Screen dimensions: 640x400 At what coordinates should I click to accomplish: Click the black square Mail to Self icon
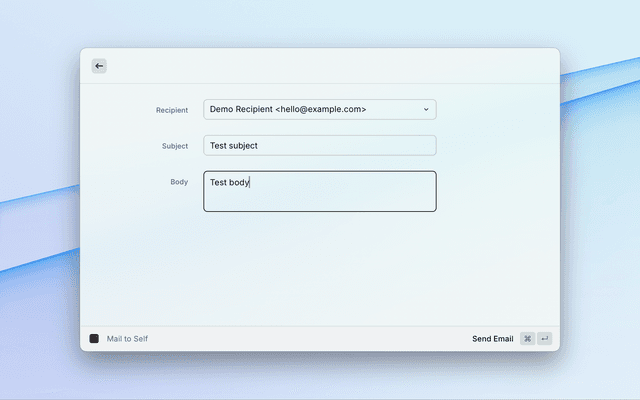(94, 339)
